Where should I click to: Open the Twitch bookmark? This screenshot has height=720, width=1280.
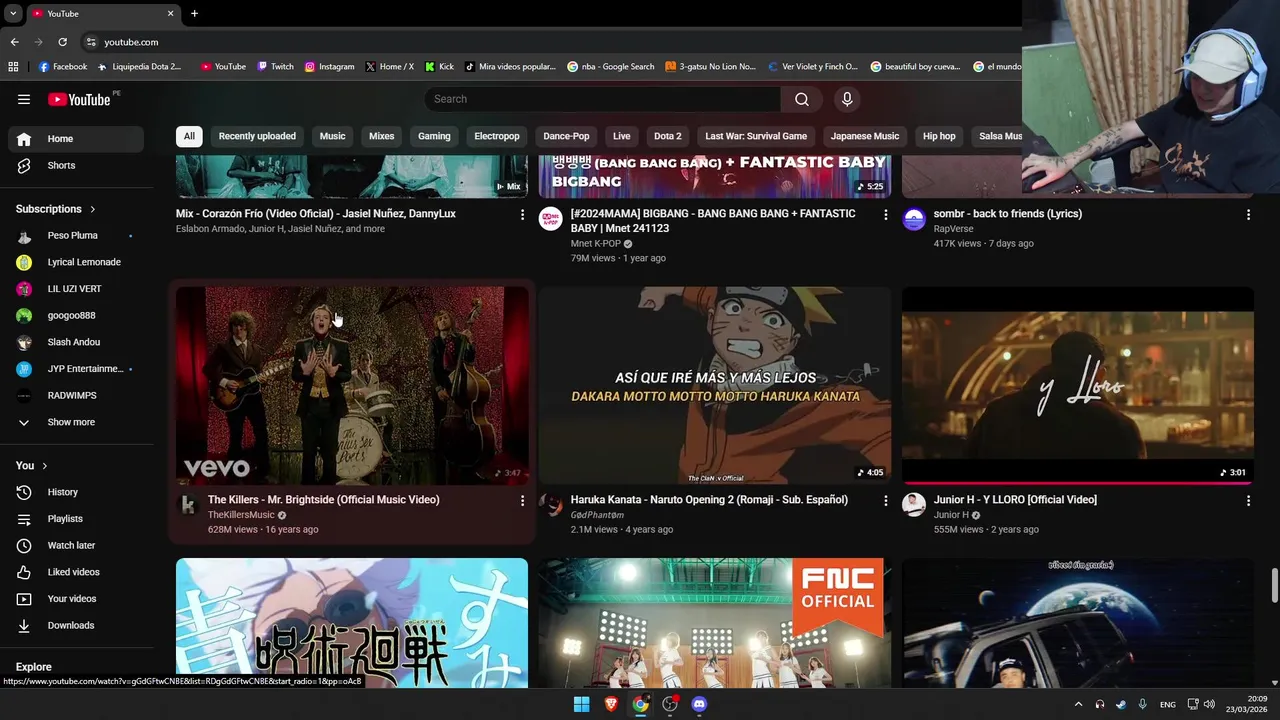(275, 67)
